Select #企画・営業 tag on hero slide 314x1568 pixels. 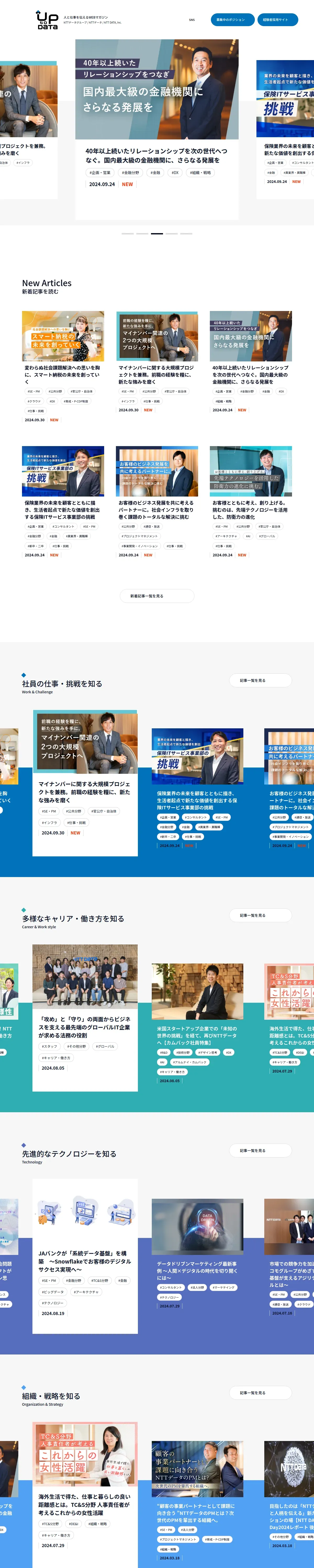tap(100, 173)
